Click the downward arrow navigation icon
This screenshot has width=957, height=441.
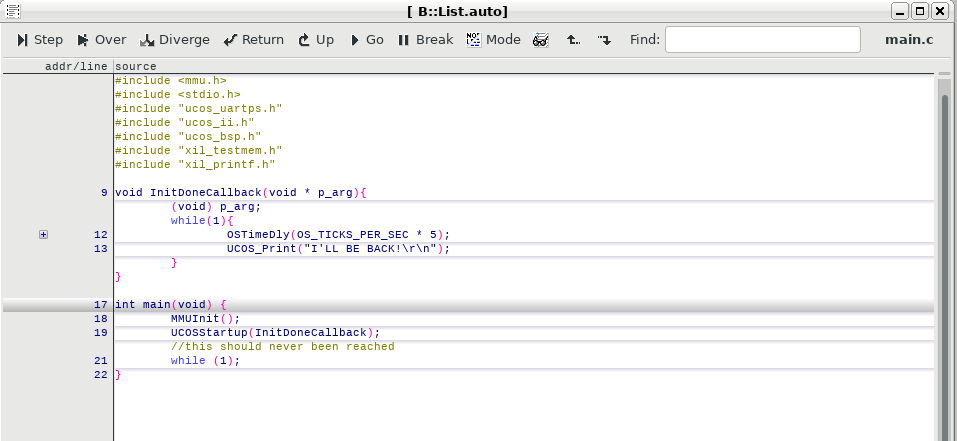(x=603, y=40)
